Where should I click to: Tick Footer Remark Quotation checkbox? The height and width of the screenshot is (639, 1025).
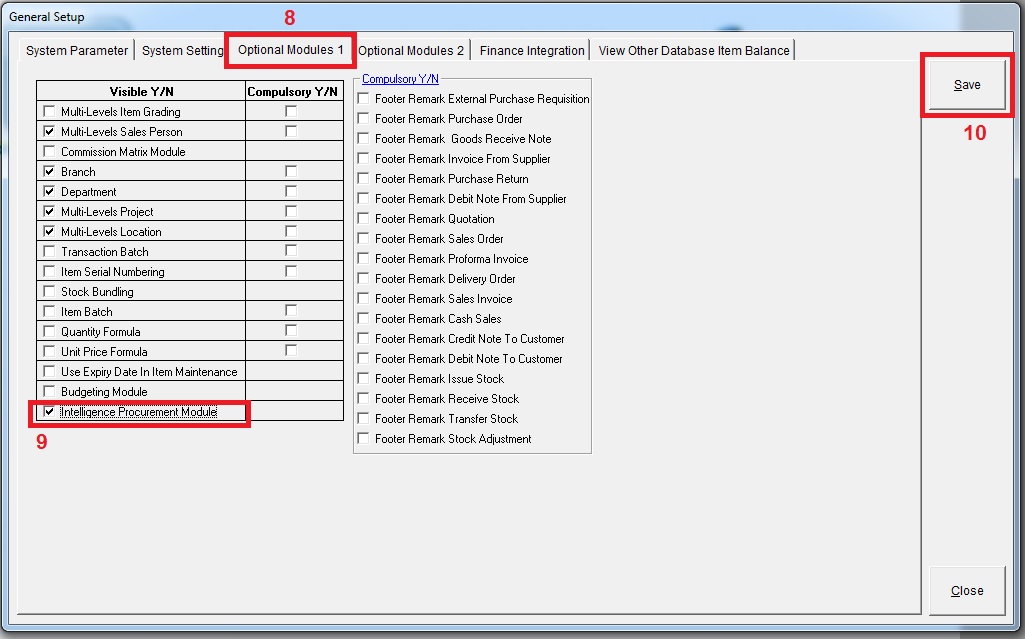[364, 219]
